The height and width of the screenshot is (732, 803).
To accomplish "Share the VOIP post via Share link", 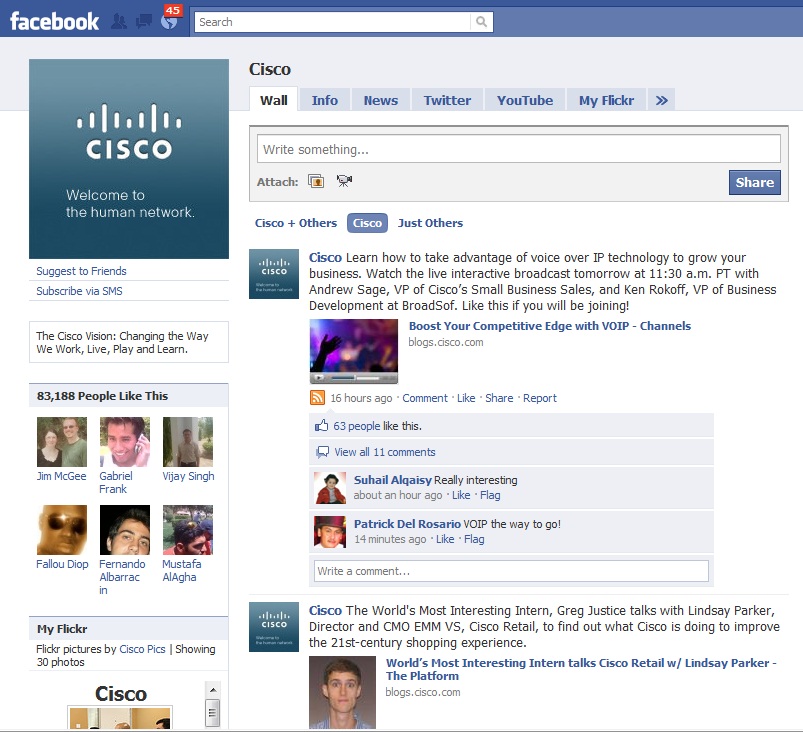I will [x=499, y=398].
